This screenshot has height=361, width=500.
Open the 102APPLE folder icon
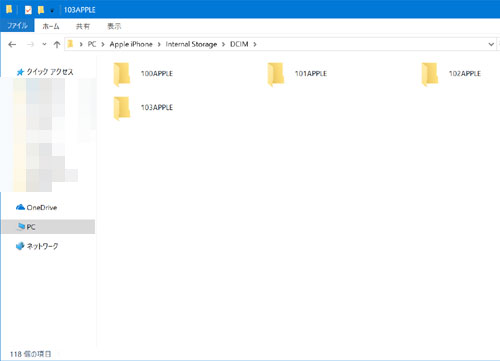tap(430, 74)
